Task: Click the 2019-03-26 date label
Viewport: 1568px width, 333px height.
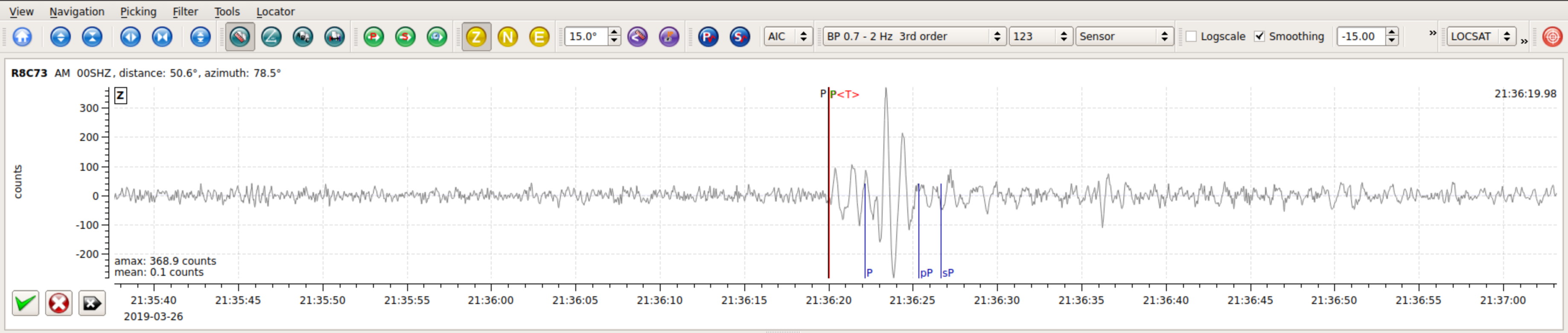Action: (153, 316)
